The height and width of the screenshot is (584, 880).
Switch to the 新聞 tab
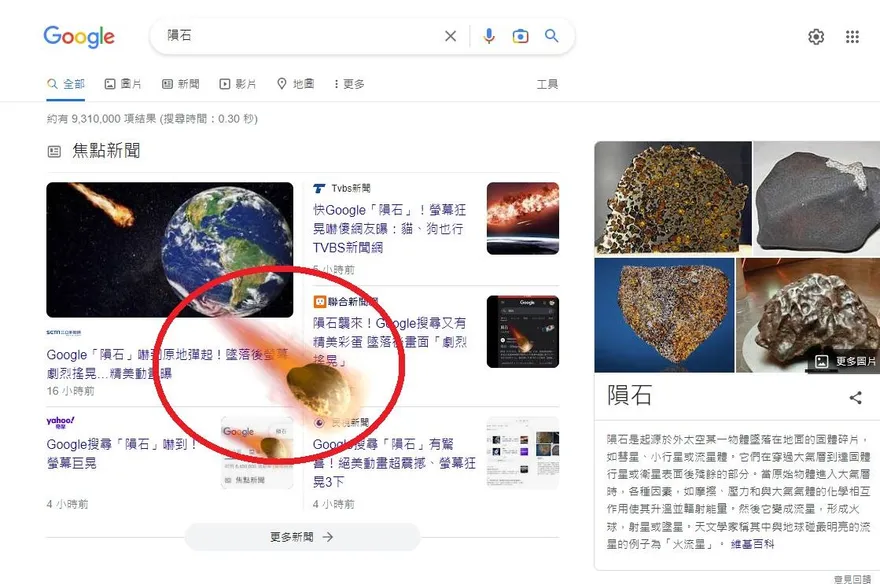click(x=181, y=84)
